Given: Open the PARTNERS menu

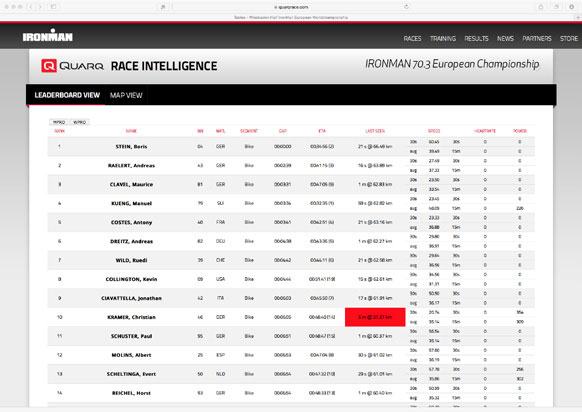Looking at the screenshot, I should click(x=537, y=38).
